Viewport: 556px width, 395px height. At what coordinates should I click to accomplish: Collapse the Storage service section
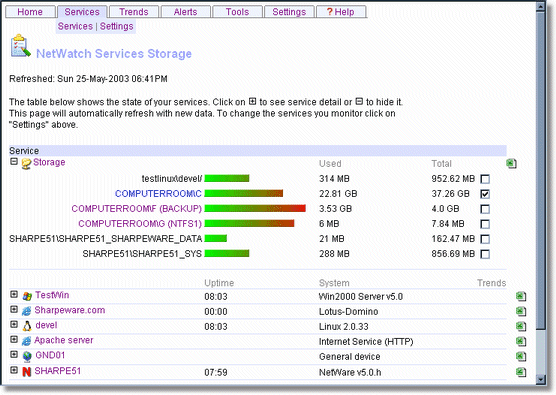click(x=14, y=162)
